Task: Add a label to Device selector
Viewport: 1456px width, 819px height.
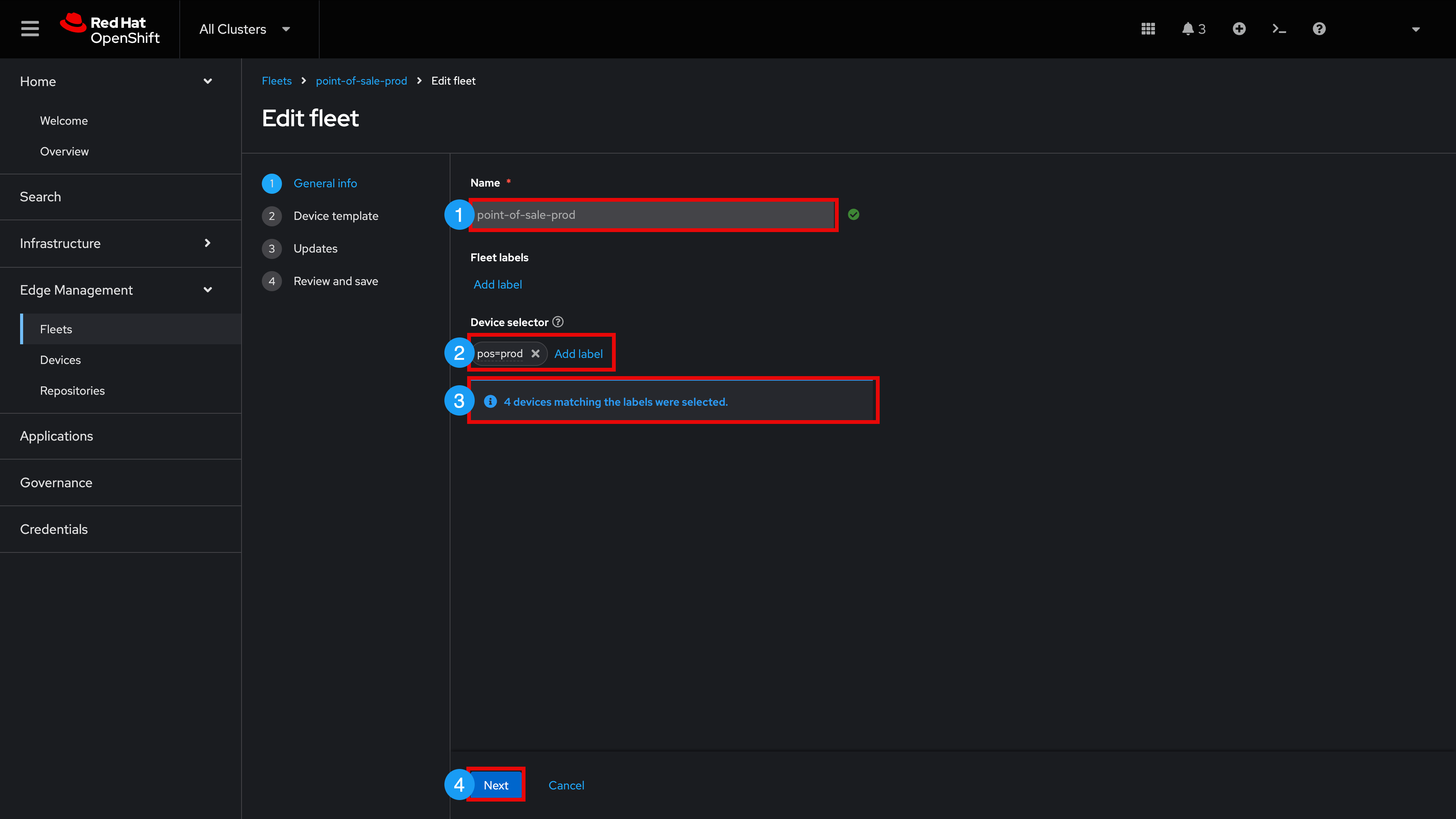Action: tap(578, 354)
